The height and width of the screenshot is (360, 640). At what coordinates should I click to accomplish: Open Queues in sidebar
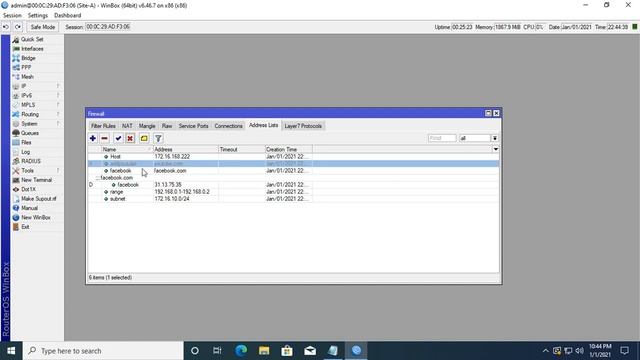coord(30,133)
